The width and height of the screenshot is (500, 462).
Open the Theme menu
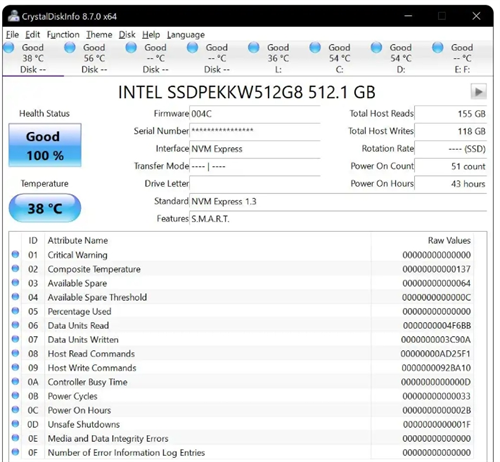(99, 35)
